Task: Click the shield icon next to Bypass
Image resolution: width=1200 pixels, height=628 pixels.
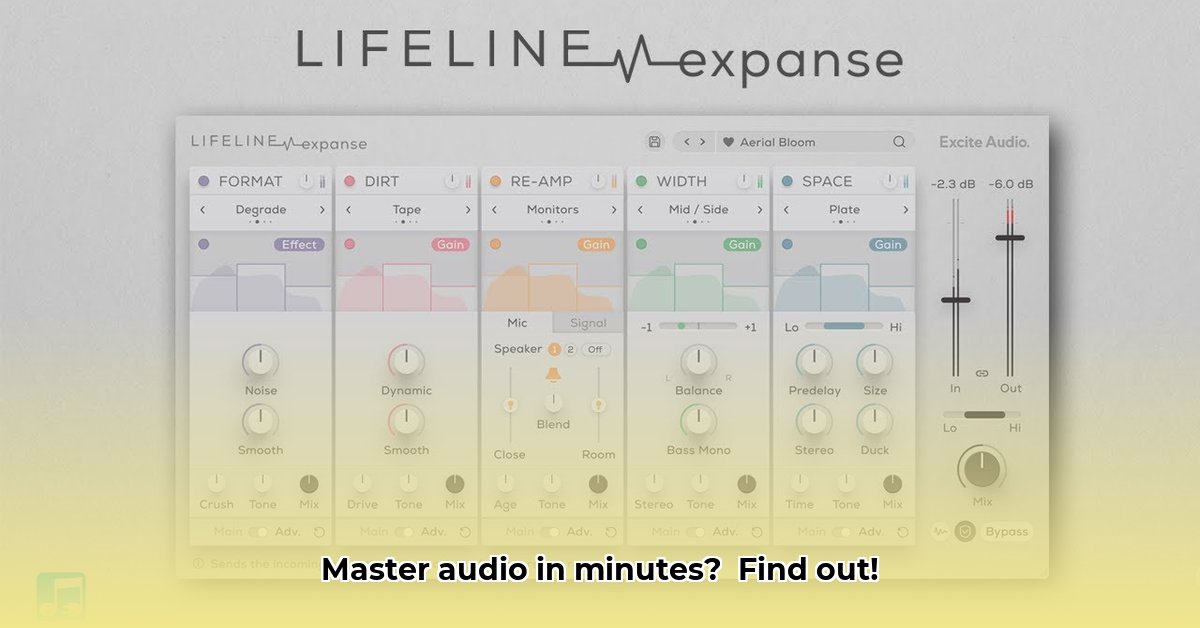Action: pyautogui.click(x=965, y=531)
